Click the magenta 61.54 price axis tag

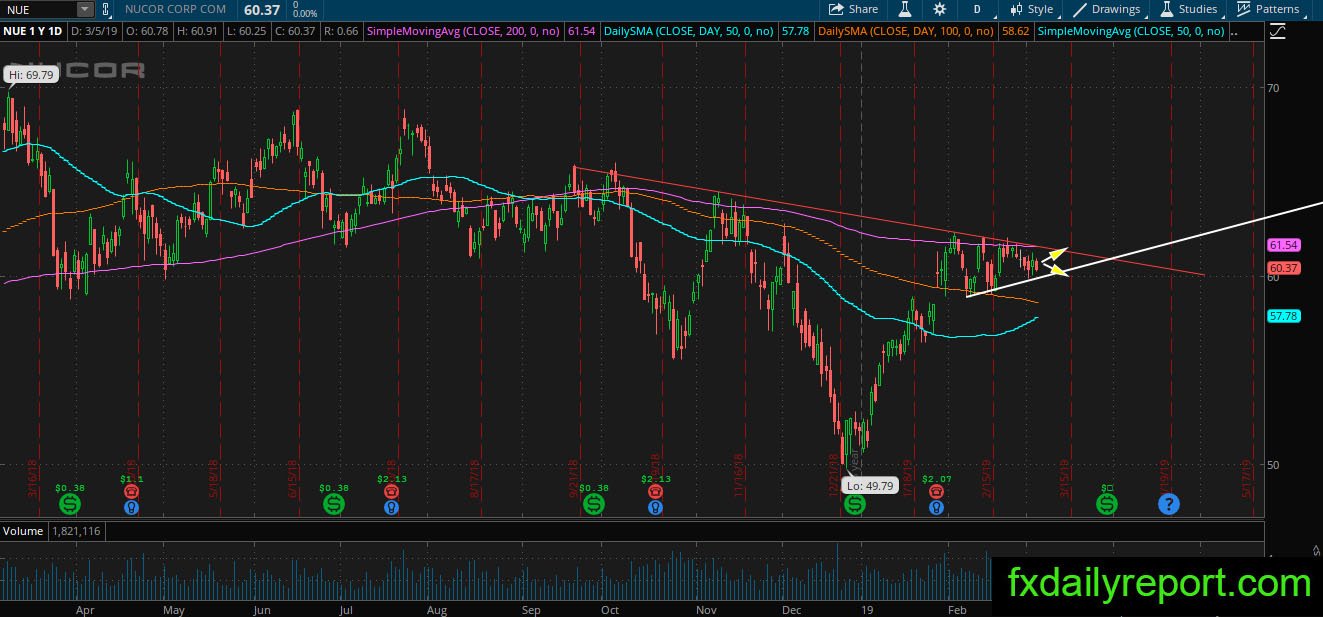(1283, 245)
